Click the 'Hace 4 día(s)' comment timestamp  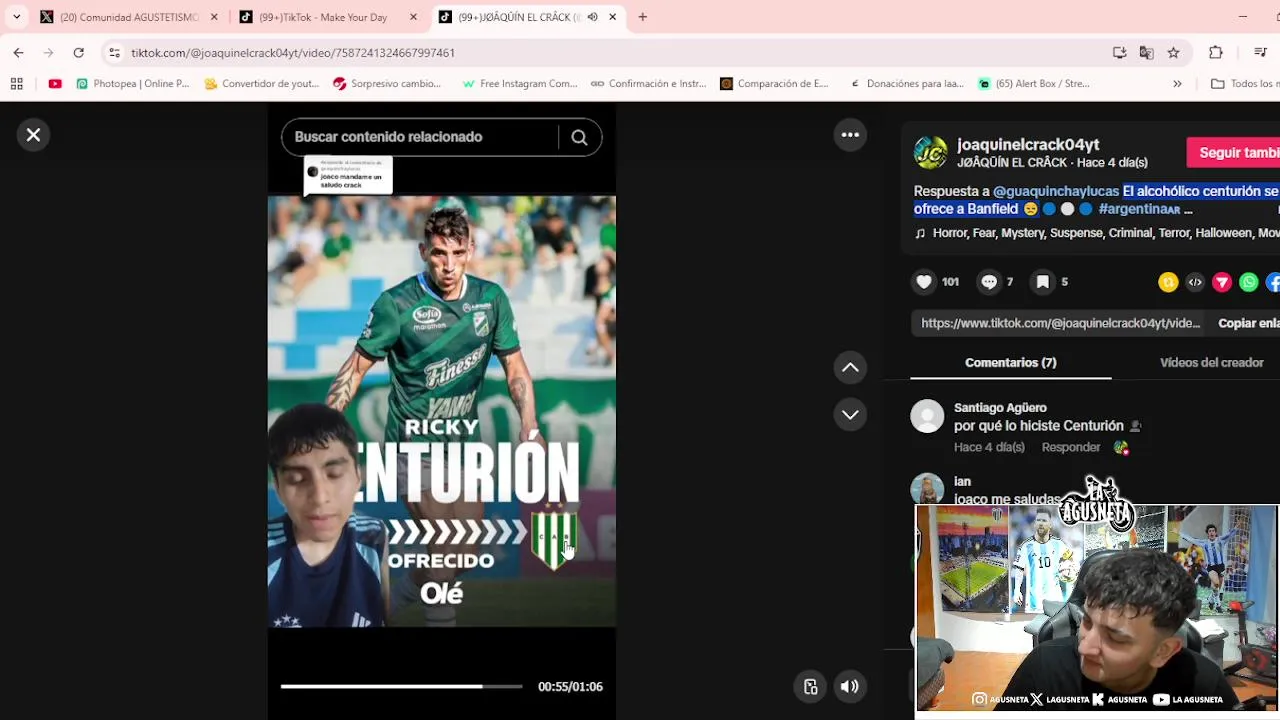point(989,447)
